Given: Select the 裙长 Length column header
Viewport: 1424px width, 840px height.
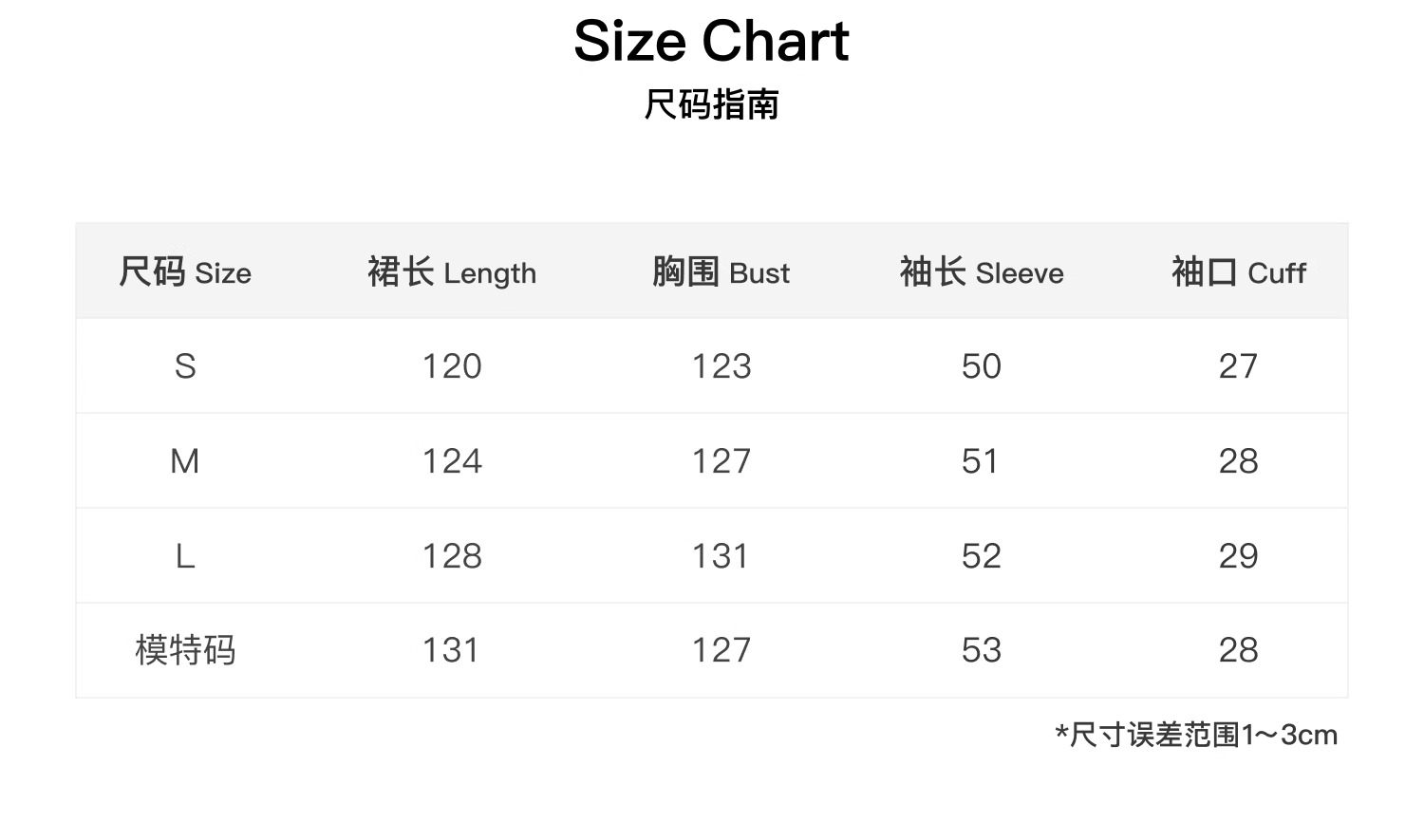Looking at the screenshot, I should 452,272.
